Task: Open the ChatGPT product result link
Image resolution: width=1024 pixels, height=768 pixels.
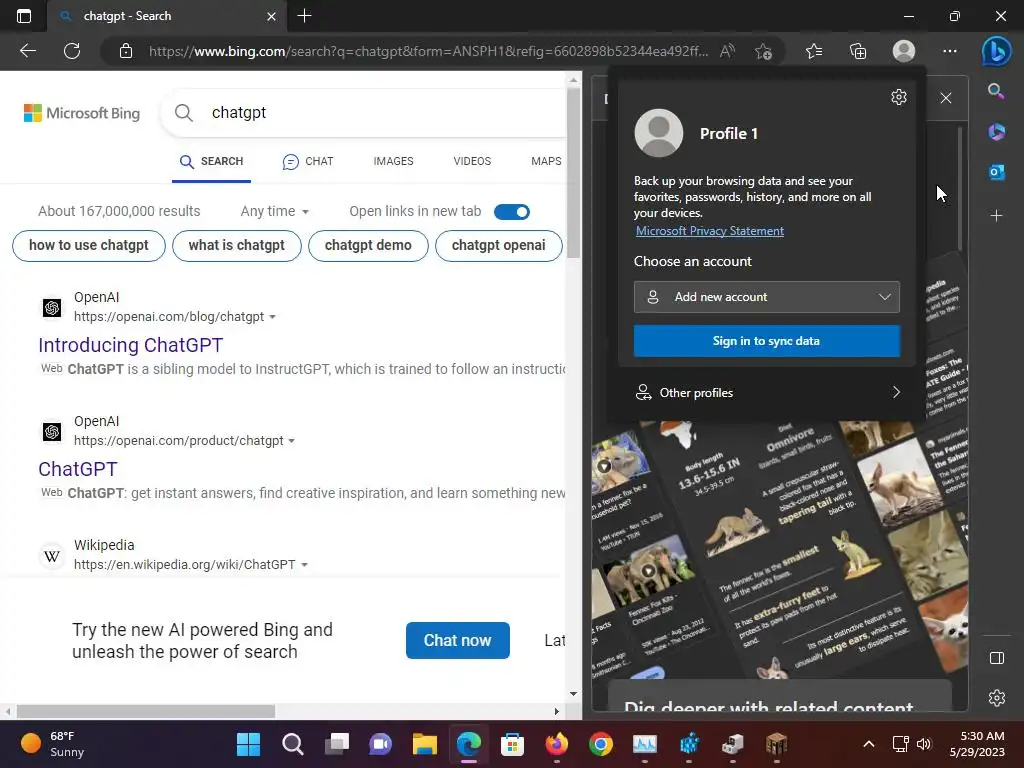Action: click(78, 469)
